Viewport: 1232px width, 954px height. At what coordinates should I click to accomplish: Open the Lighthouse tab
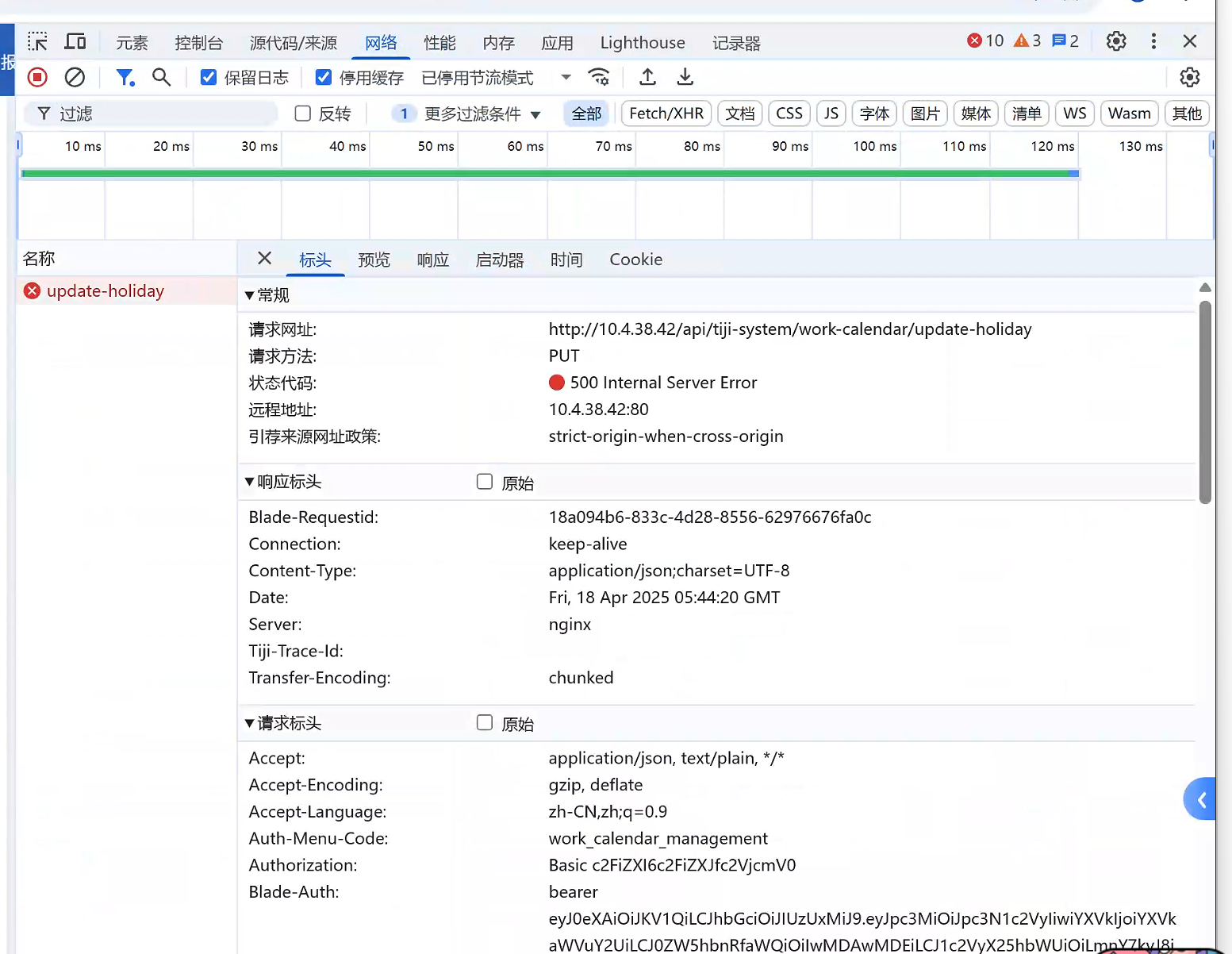[643, 43]
